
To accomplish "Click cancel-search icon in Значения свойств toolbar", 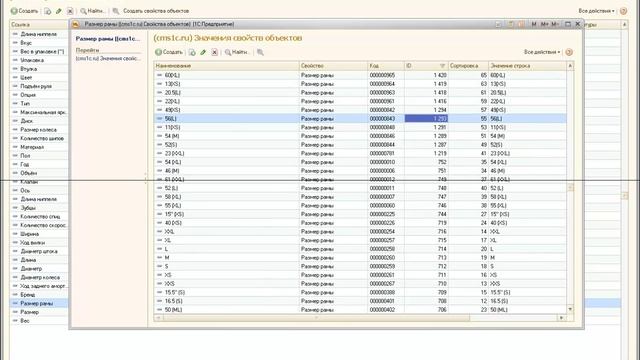I will [260, 52].
